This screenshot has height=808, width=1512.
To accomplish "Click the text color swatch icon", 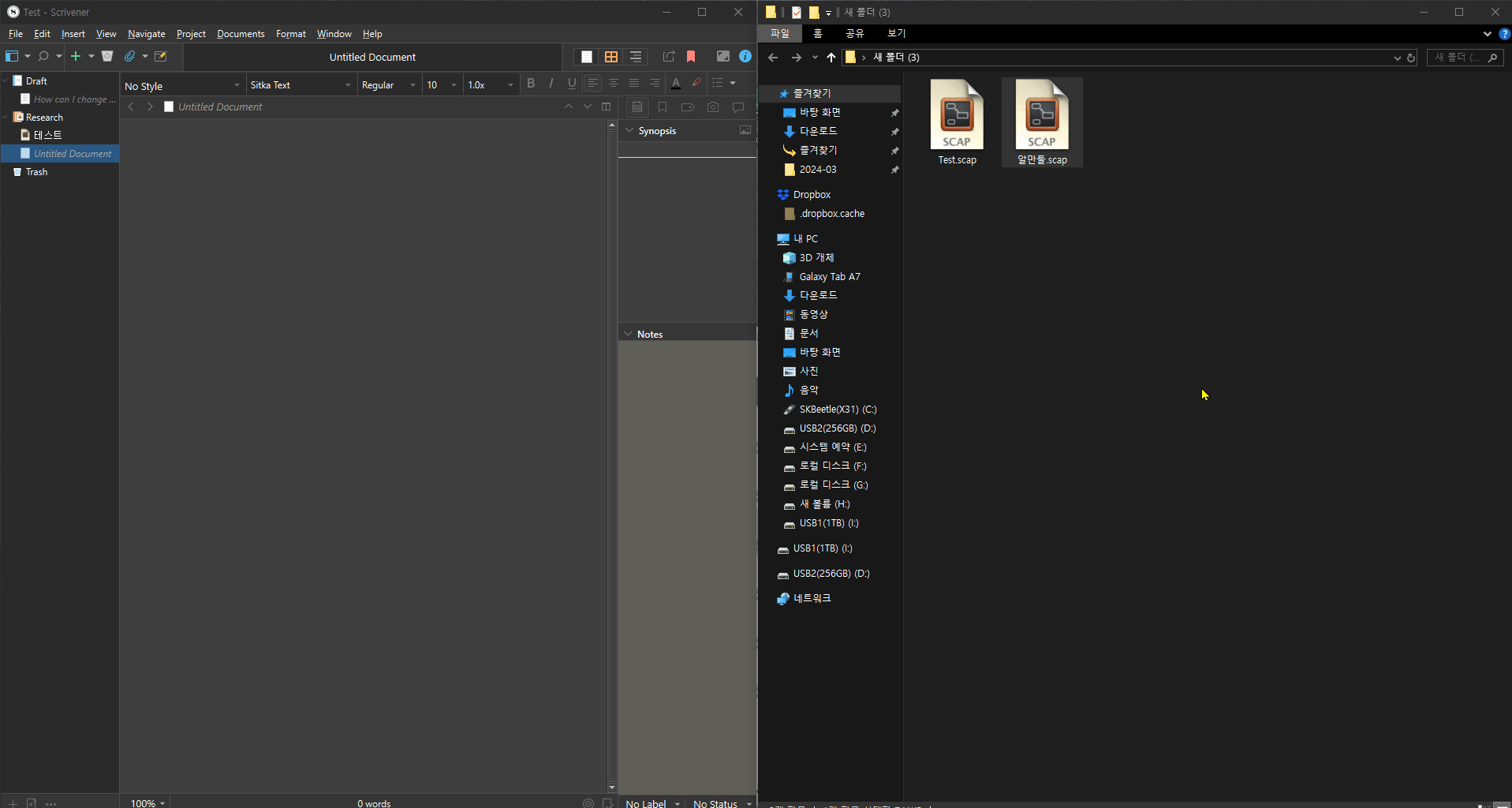I will 676,83.
